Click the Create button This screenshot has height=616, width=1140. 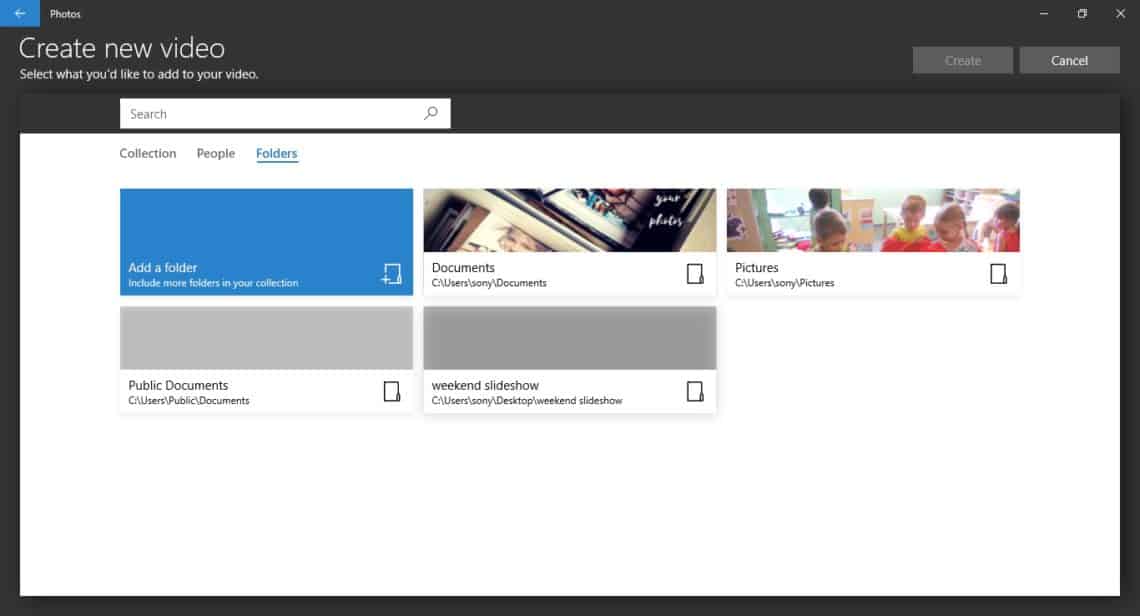[961, 60]
